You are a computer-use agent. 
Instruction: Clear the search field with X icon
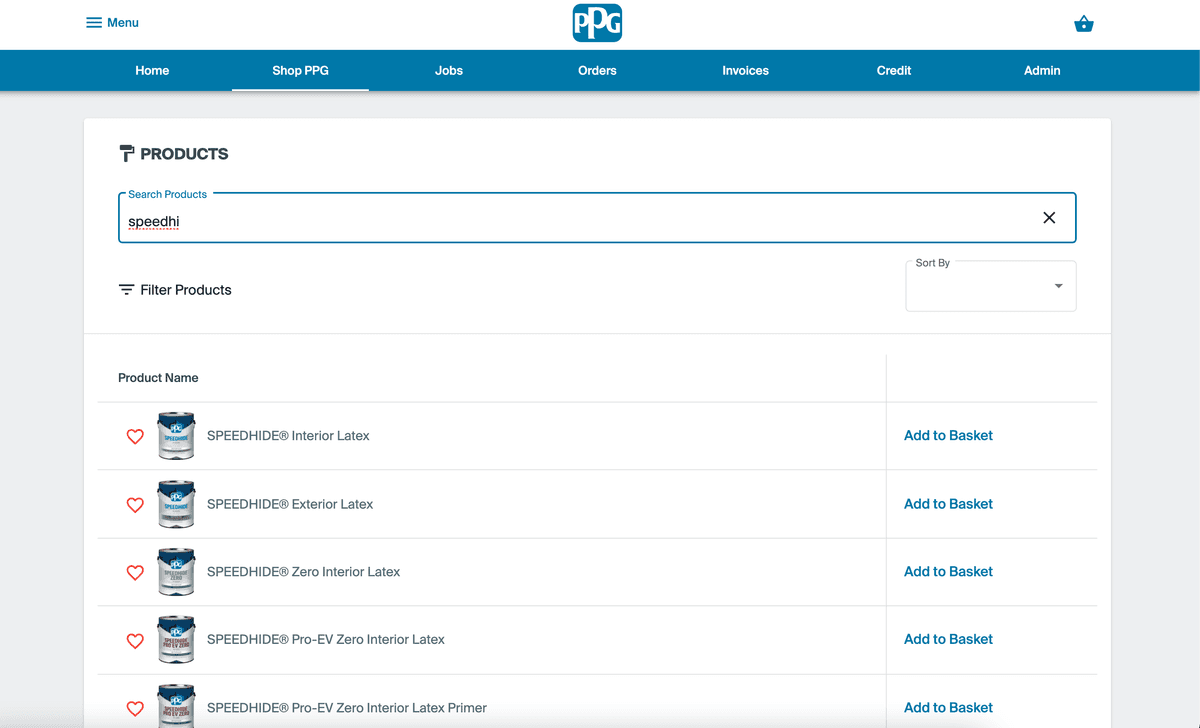(x=1049, y=218)
